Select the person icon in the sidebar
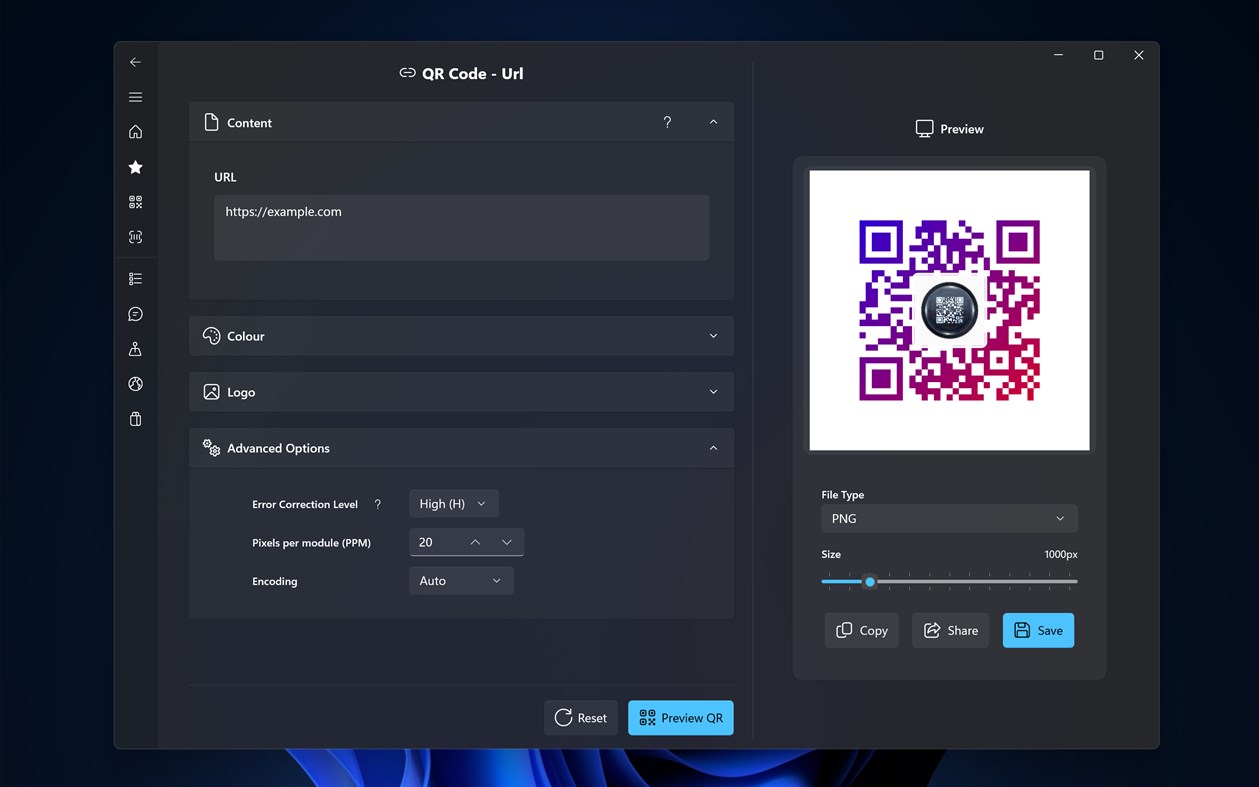 click(135, 348)
